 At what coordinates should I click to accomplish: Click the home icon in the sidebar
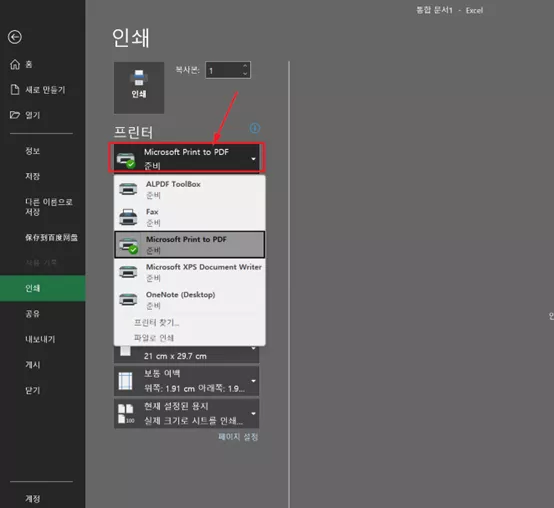pos(15,64)
